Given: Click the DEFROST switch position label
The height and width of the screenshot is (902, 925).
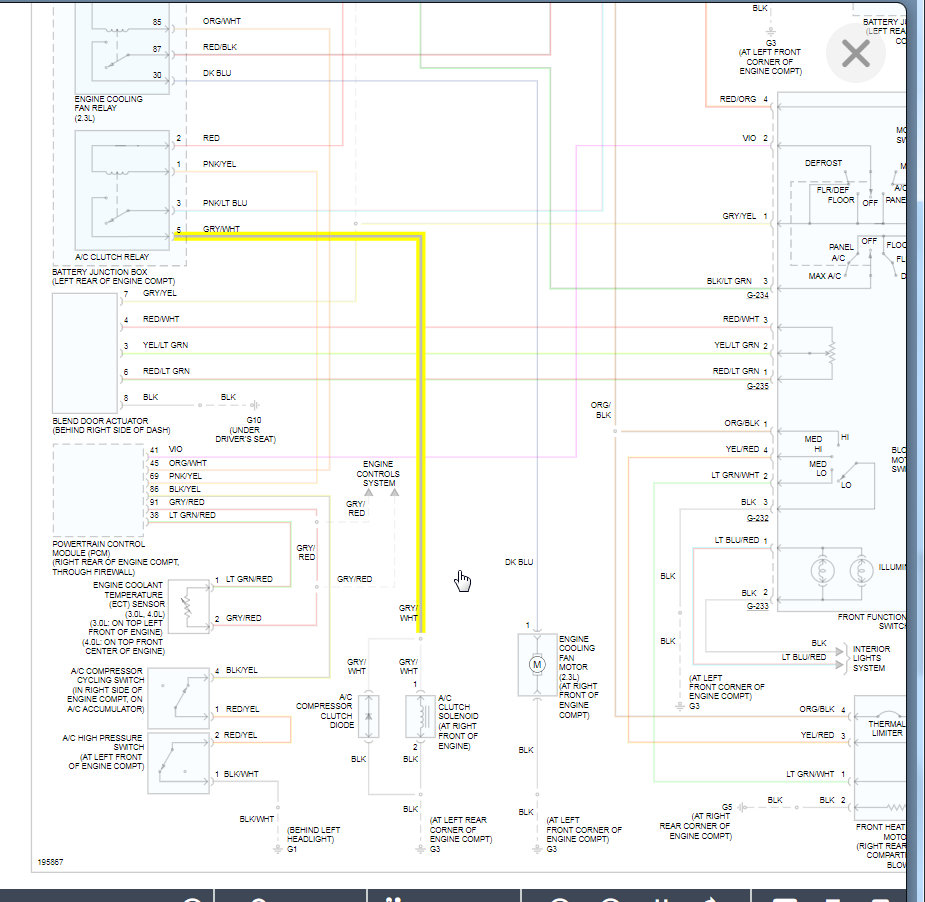Looking at the screenshot, I should click(823, 163).
